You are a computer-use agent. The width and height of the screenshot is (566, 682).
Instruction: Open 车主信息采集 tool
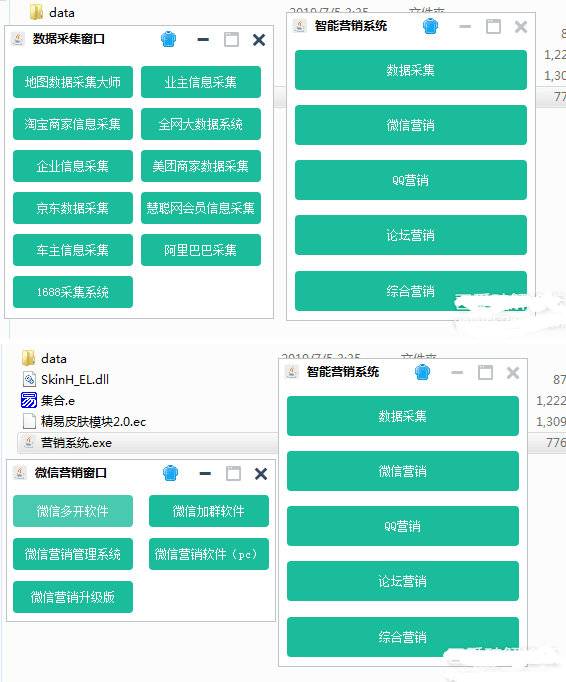coord(73,250)
